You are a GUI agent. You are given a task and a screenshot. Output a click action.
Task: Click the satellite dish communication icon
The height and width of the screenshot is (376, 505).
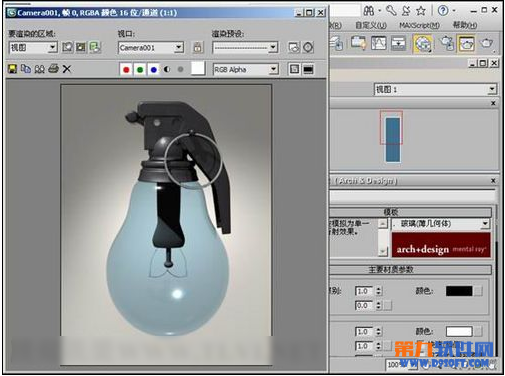[406, 11]
